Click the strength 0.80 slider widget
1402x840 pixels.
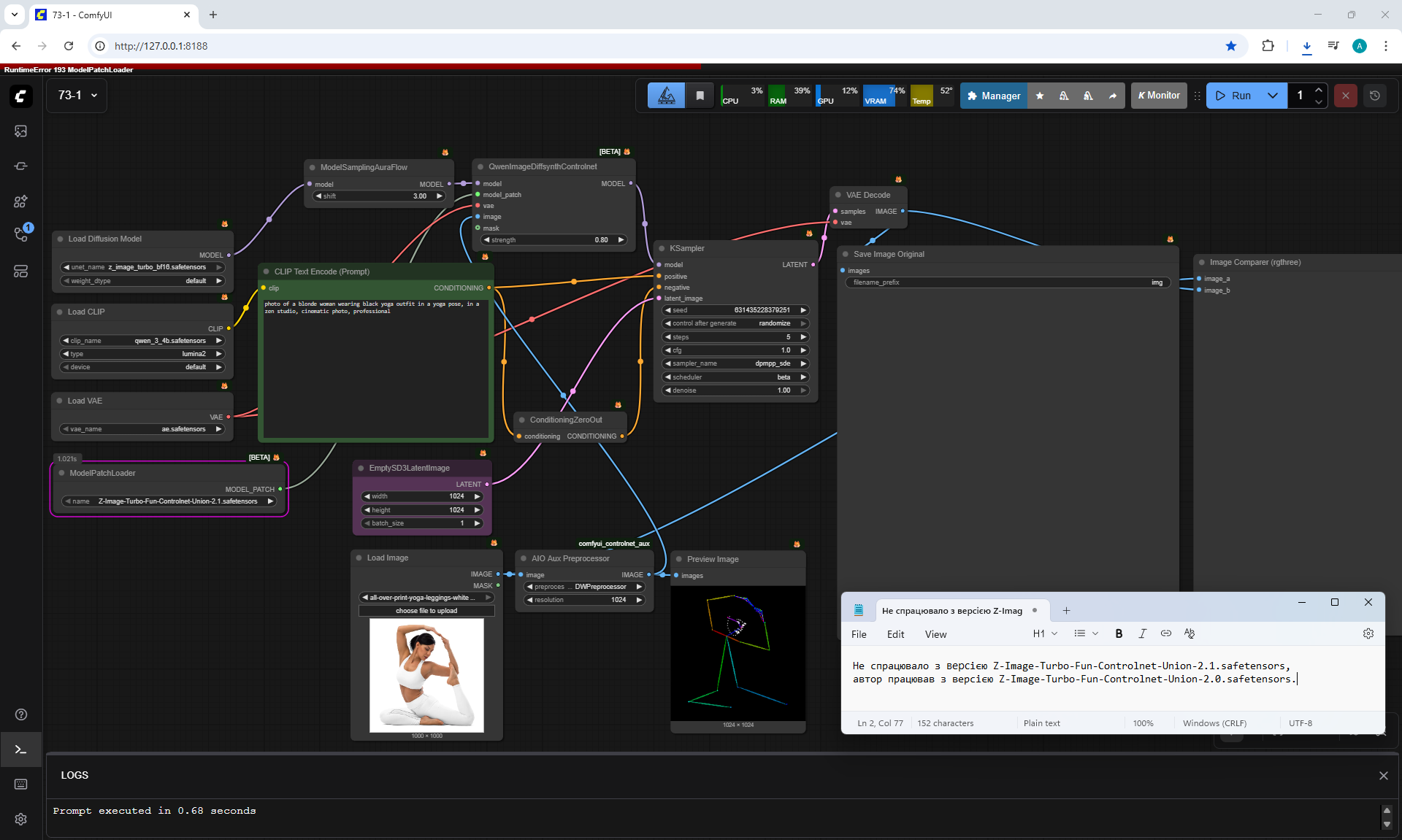coord(553,240)
